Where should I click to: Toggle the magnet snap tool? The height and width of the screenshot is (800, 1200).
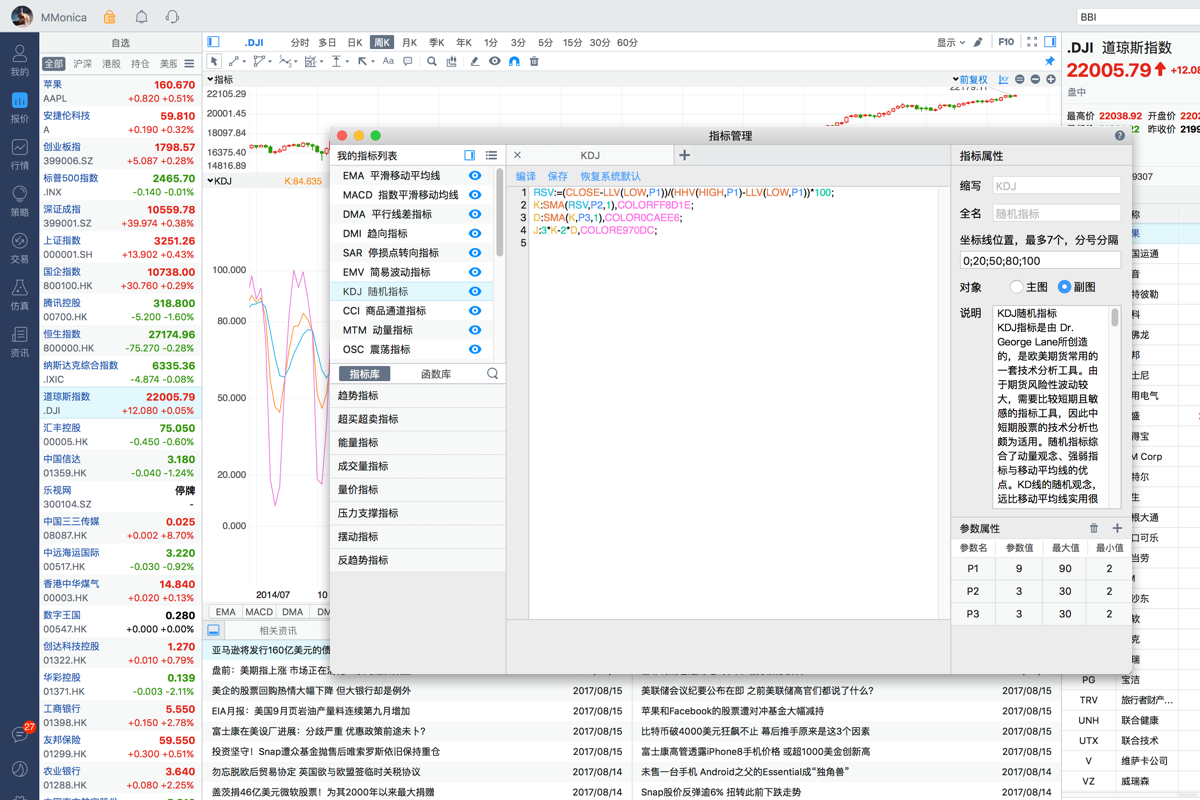click(x=514, y=62)
